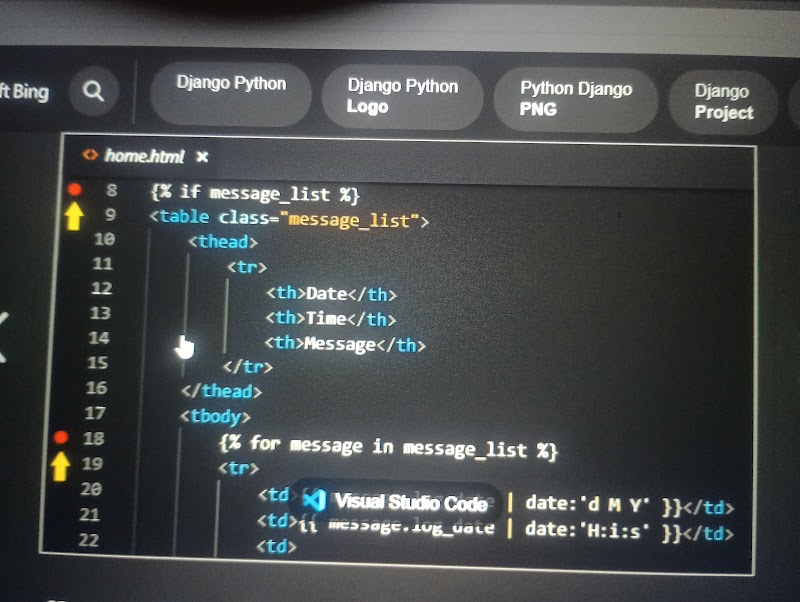Screen dimensions: 800x602
Task: Click the yellow arrow beside line 9
Action: click(74, 213)
